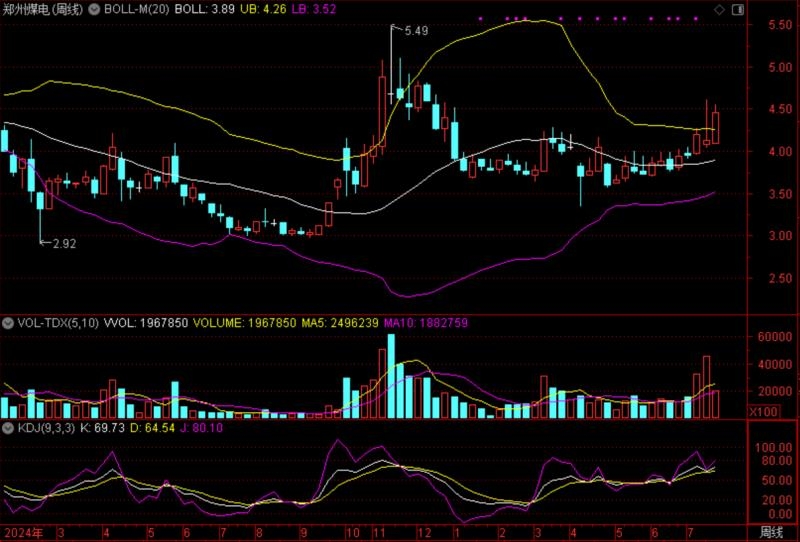
Task: Click month 10 on the time axis
Action: [353, 533]
